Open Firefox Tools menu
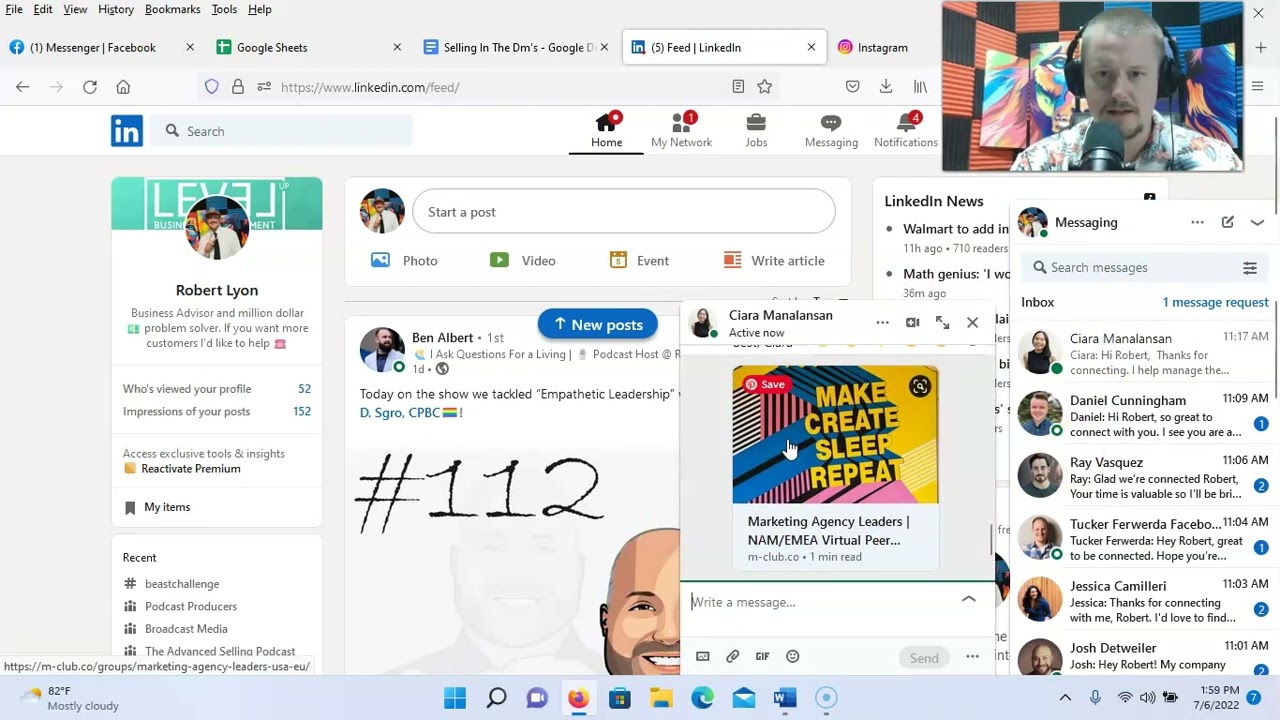This screenshot has width=1280, height=720. click(224, 9)
